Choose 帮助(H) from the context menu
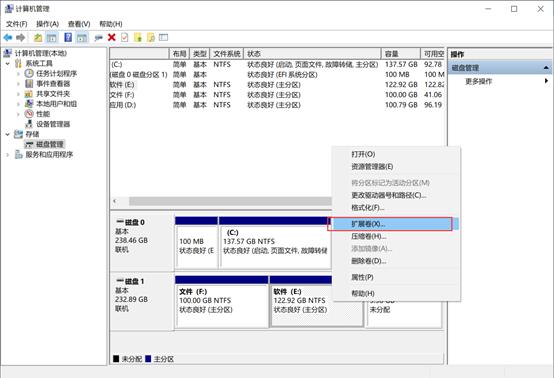 396,293
